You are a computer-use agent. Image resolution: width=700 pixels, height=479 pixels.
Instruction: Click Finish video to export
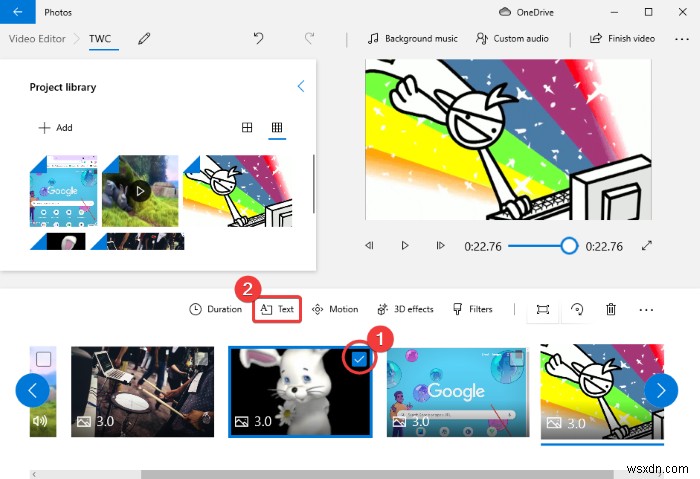pos(622,38)
